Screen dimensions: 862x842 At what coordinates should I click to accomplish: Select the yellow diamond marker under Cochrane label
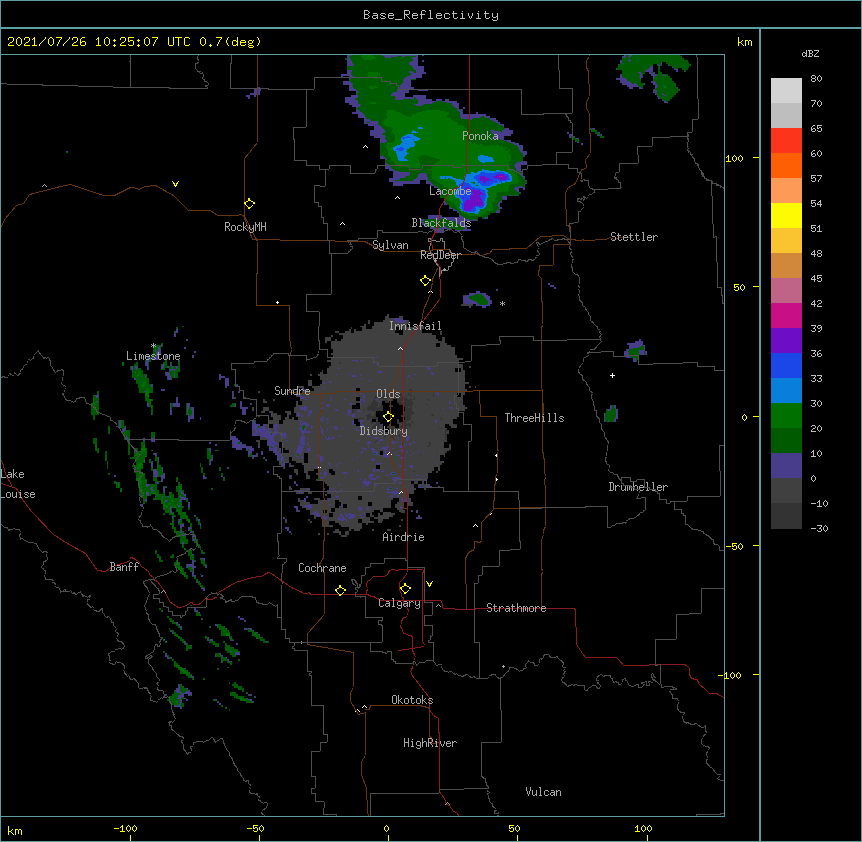click(340, 590)
